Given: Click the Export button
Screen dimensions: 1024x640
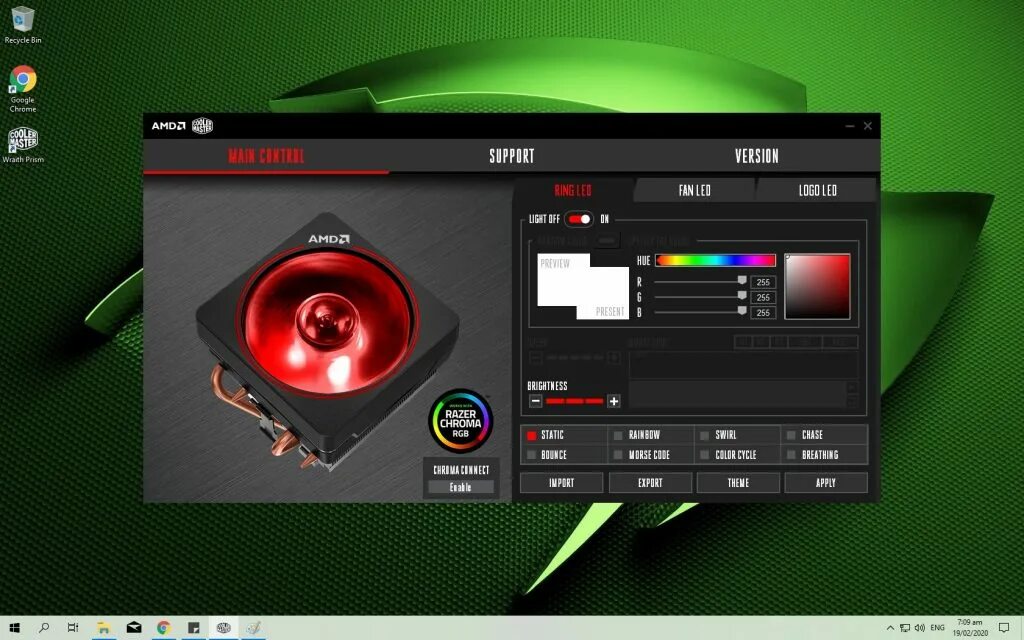Looking at the screenshot, I should [x=650, y=483].
